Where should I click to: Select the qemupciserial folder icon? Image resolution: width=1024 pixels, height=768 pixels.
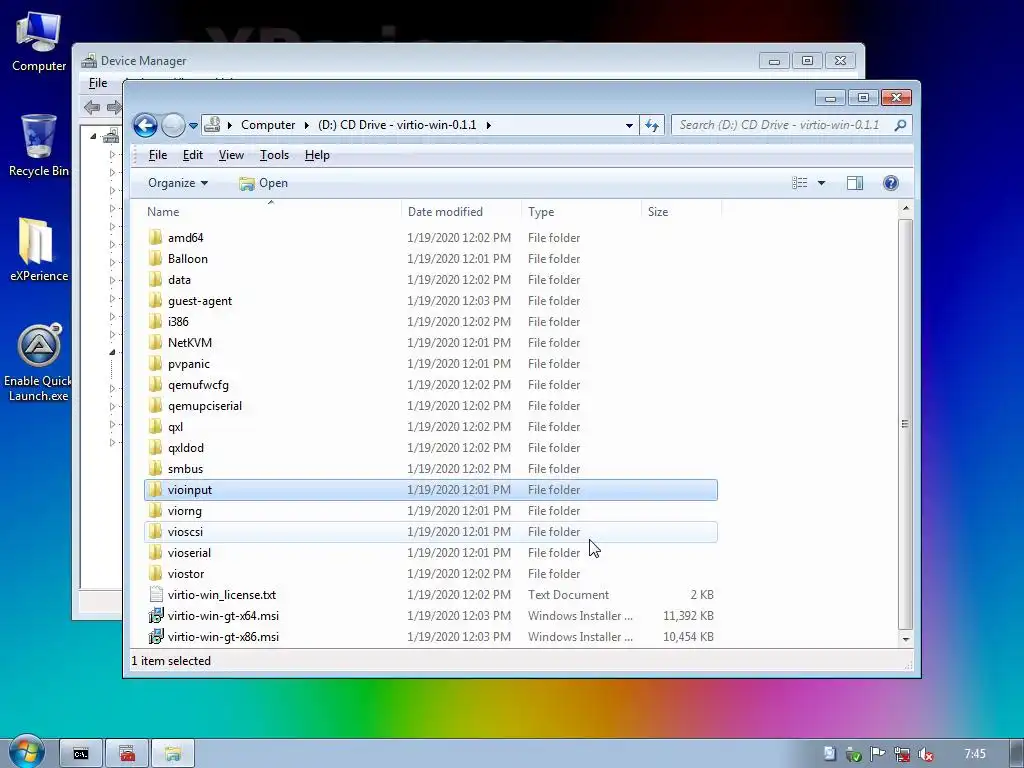point(155,406)
